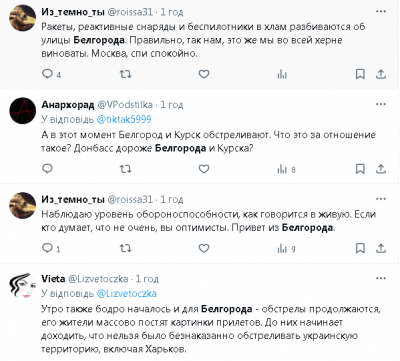Viewport: 400px width, 361px height.
Task: Like the Анархорад tweet
Action: [x=204, y=169]
